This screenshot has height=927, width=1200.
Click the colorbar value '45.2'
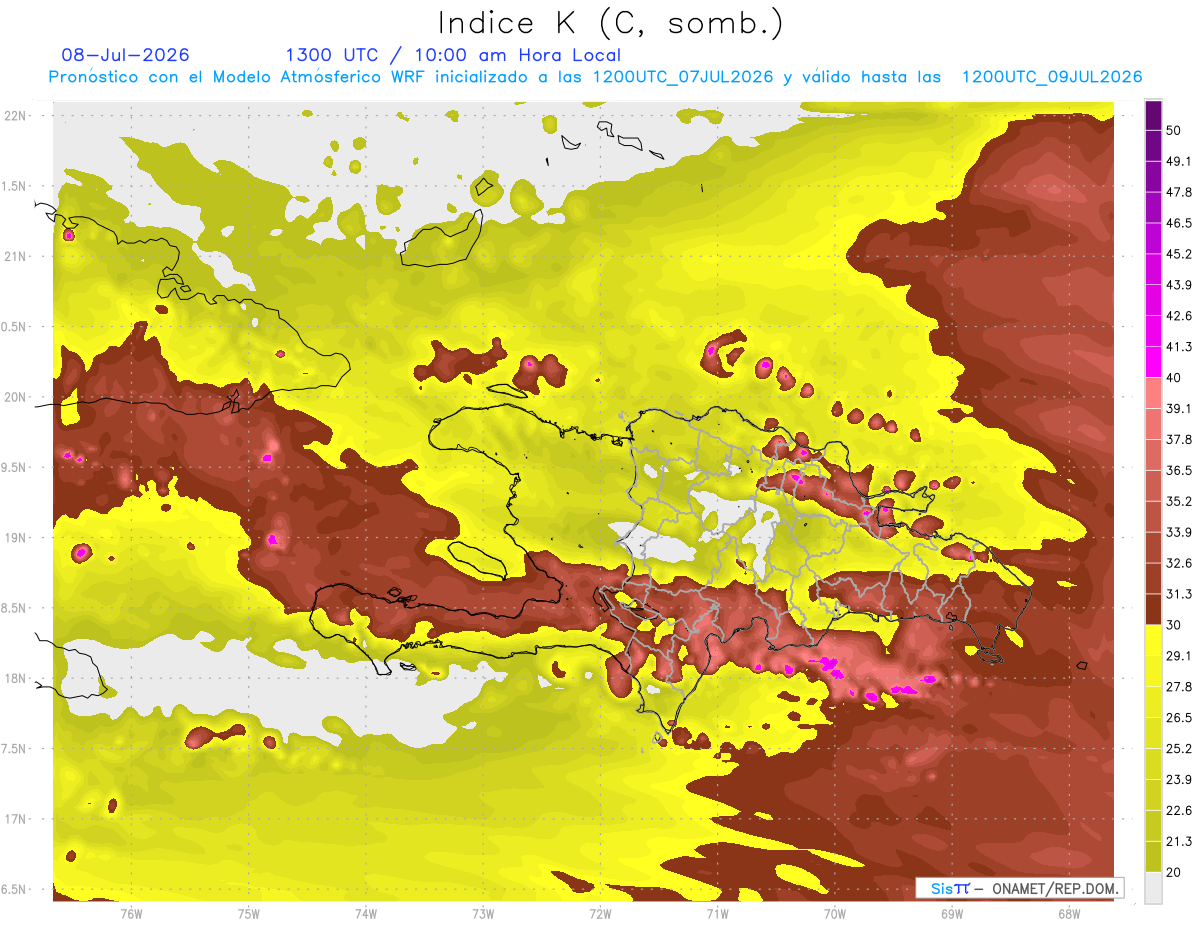pyautogui.click(x=1179, y=254)
